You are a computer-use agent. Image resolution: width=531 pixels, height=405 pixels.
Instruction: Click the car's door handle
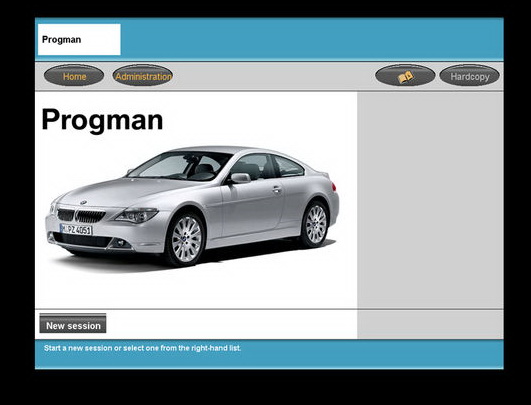pyautogui.click(x=277, y=190)
